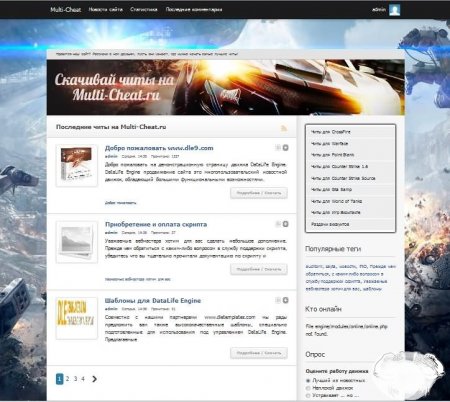
Task: Click current page number 1
Action: [x=59, y=379]
